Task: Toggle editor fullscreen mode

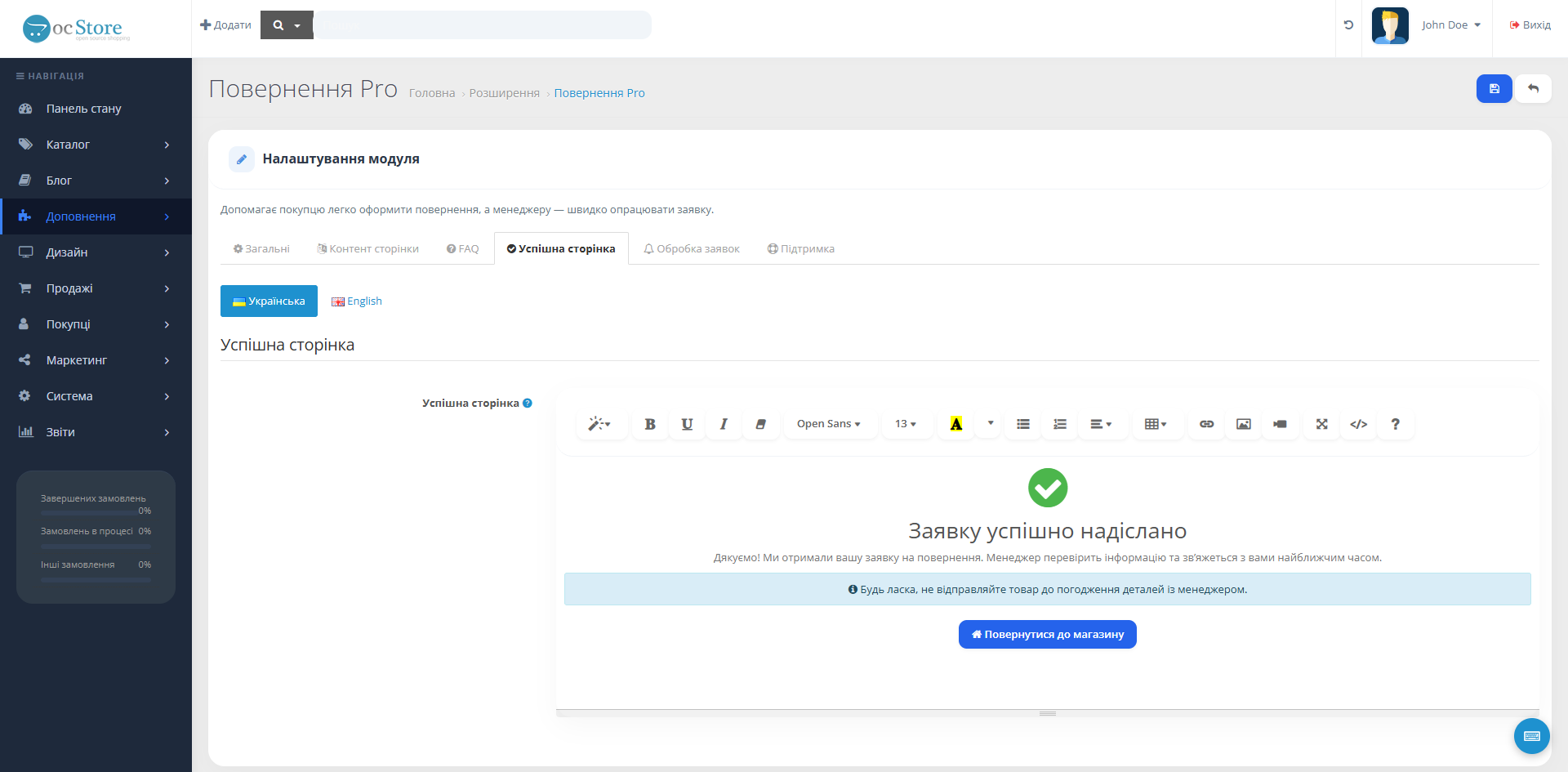Action: pyautogui.click(x=1322, y=424)
